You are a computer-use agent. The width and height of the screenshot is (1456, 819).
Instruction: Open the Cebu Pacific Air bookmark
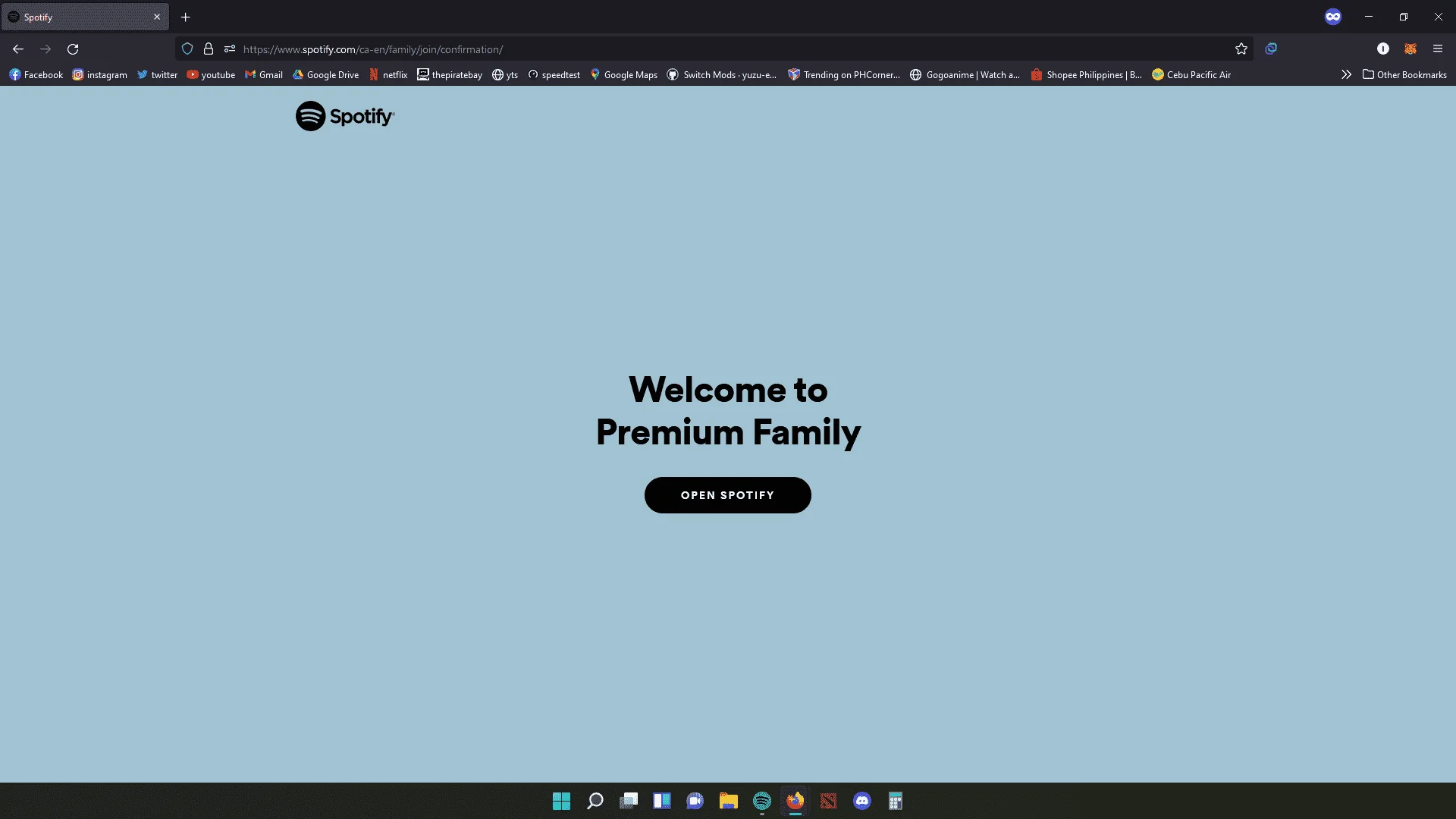pos(1191,75)
